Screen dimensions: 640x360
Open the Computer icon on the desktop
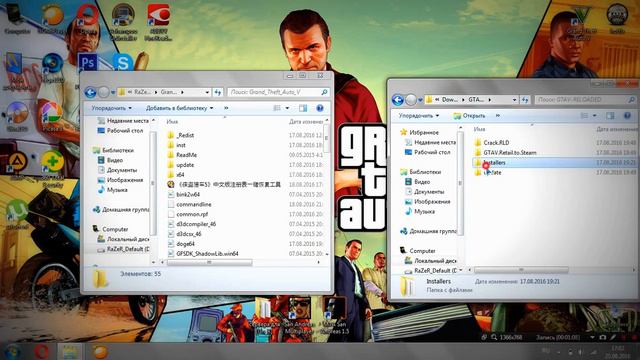(x=17, y=18)
